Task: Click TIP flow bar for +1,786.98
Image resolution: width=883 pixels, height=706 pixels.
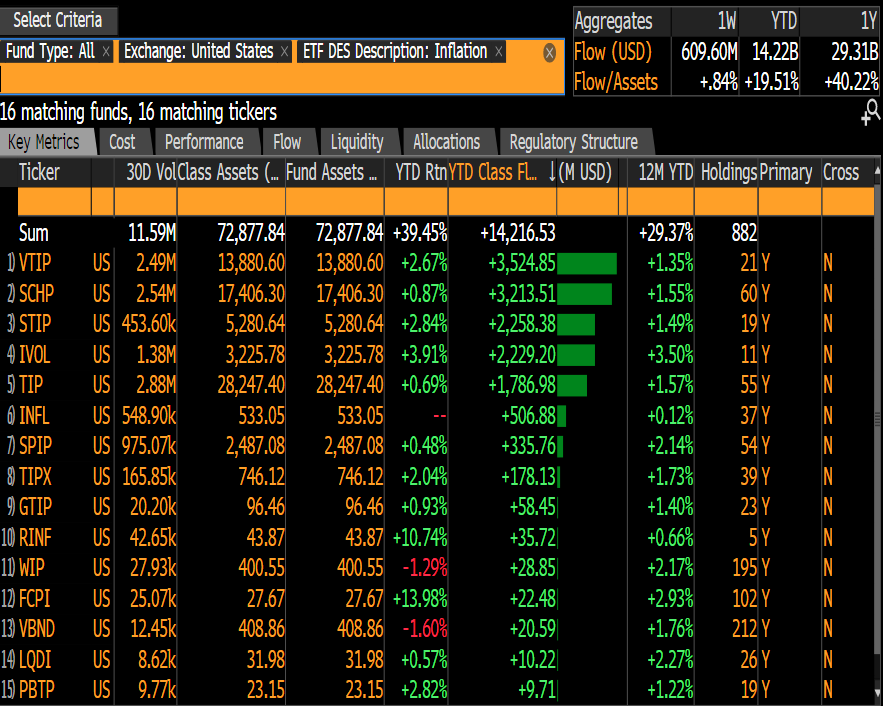Action: [572, 386]
